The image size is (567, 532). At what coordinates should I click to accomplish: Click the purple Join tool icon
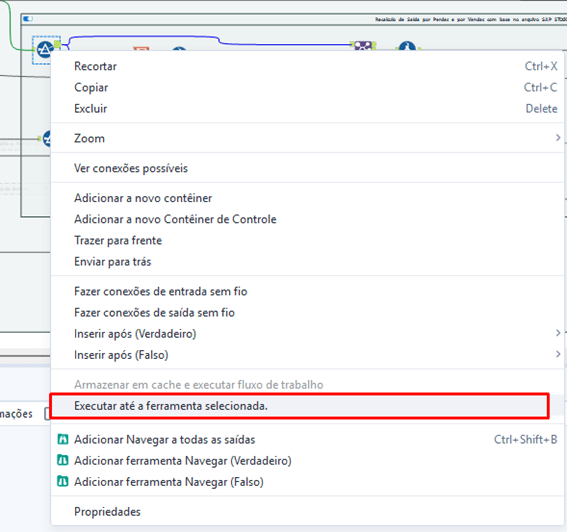363,46
